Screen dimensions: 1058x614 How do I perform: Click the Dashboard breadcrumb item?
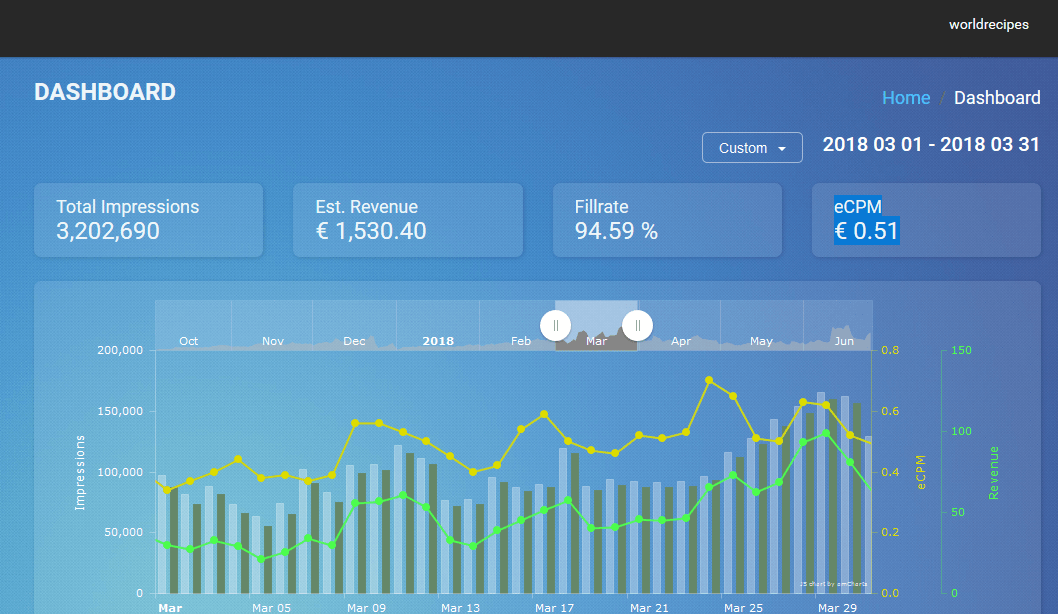996,97
